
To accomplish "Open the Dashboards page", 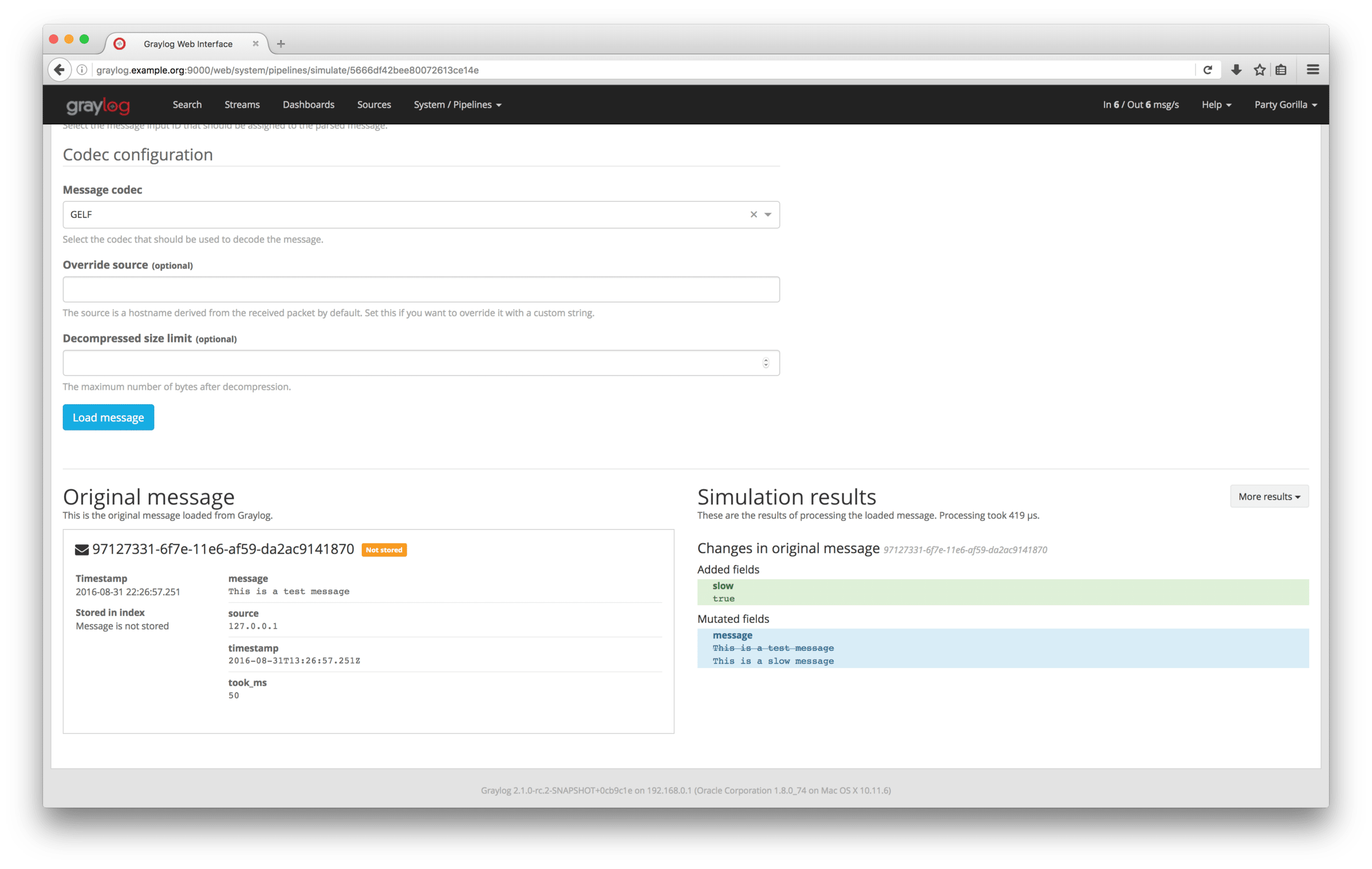I will pyautogui.click(x=308, y=105).
